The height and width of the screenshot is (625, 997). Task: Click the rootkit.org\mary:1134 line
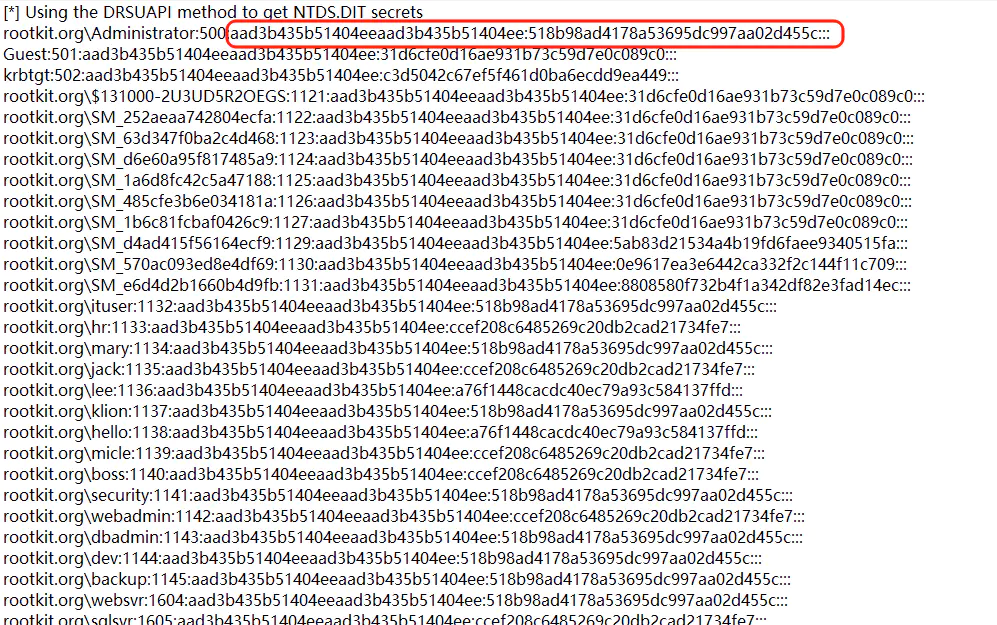388,348
